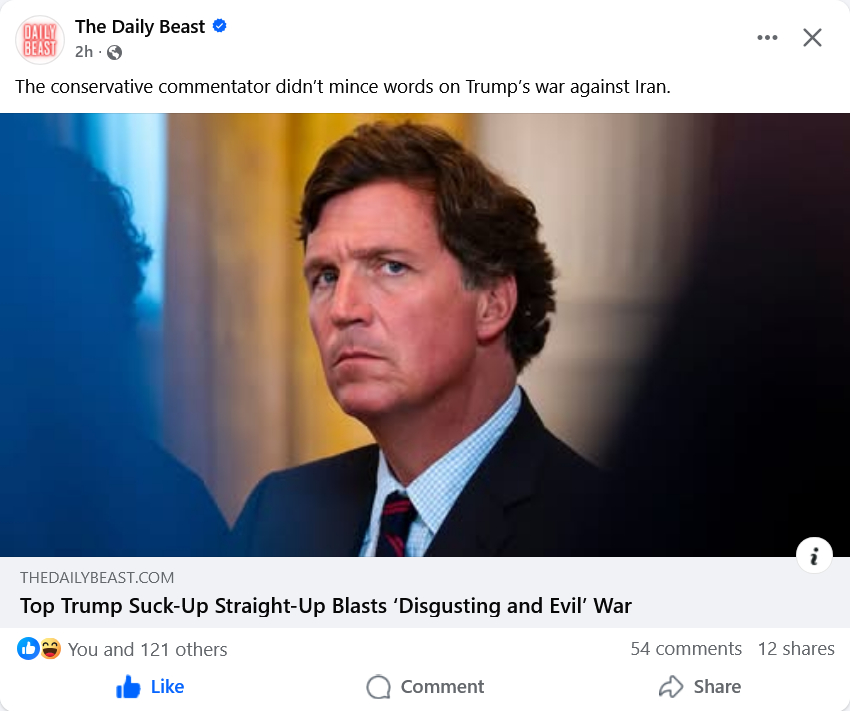Click the blue verified badge icon
This screenshot has height=711, width=850.
220,26
